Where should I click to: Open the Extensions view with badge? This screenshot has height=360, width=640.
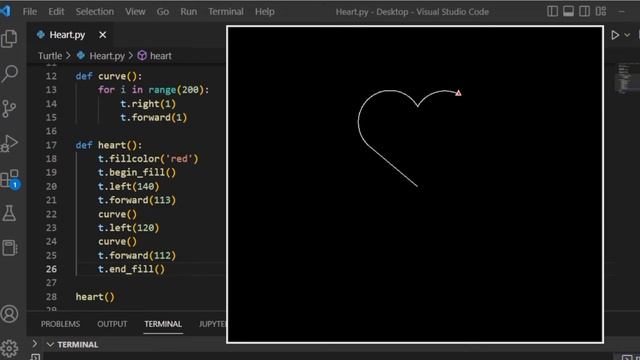pyautogui.click(x=10, y=179)
